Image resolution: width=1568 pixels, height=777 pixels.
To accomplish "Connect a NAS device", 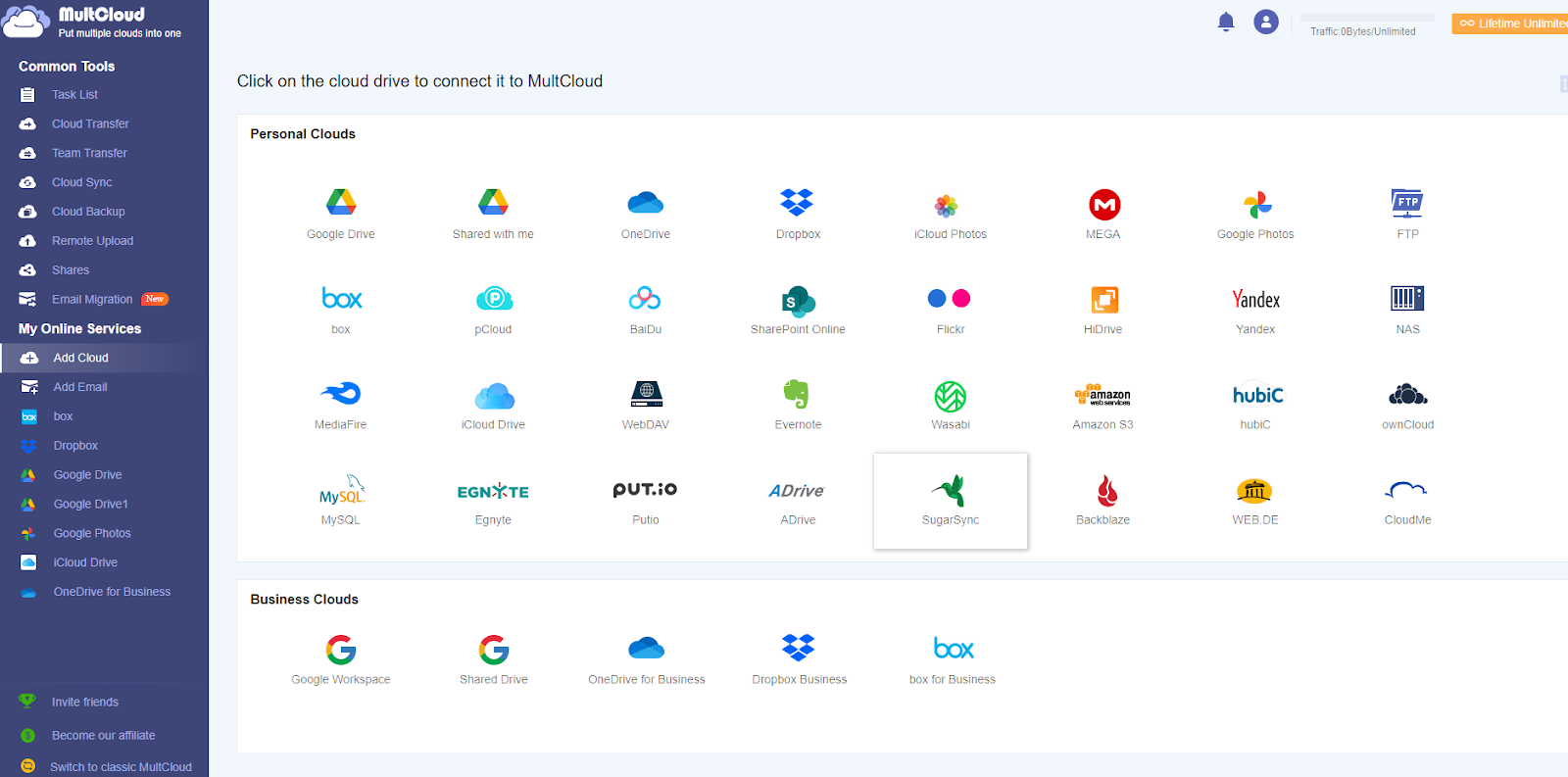I will point(1407,298).
